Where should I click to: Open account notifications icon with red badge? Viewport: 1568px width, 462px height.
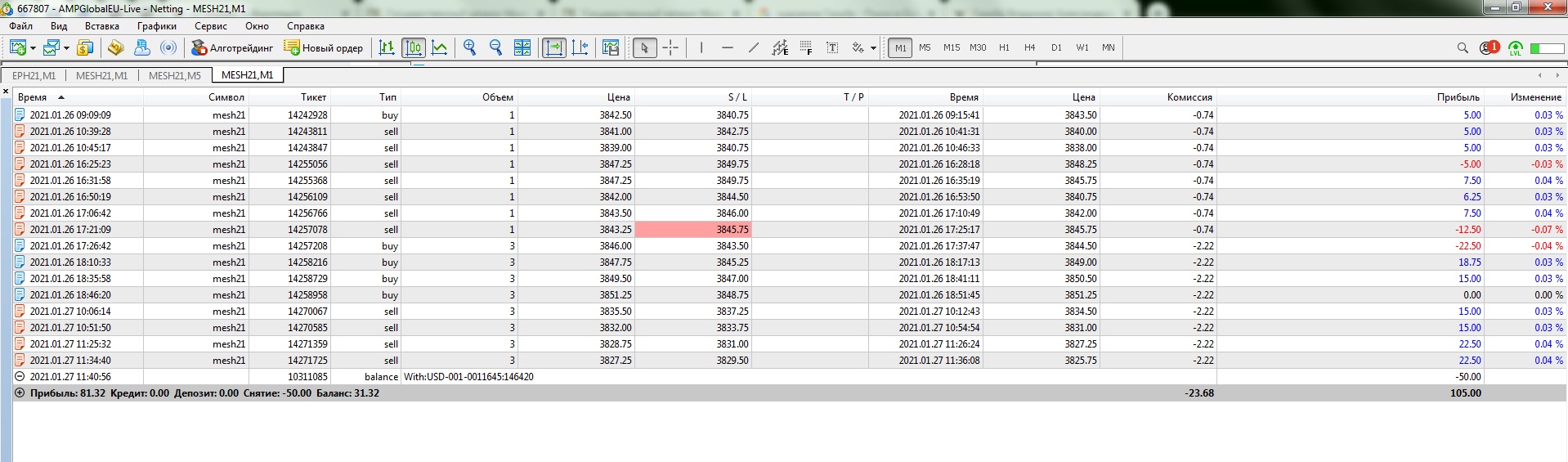coord(1489,47)
